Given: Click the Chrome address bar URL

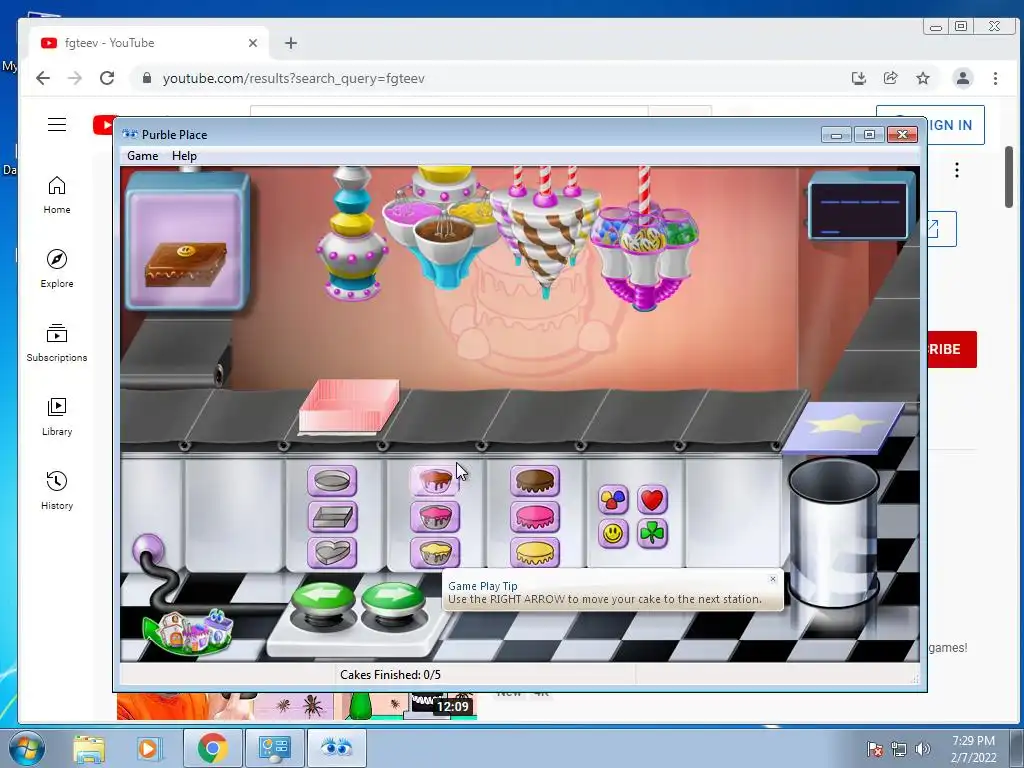Looking at the screenshot, I should tap(293, 78).
